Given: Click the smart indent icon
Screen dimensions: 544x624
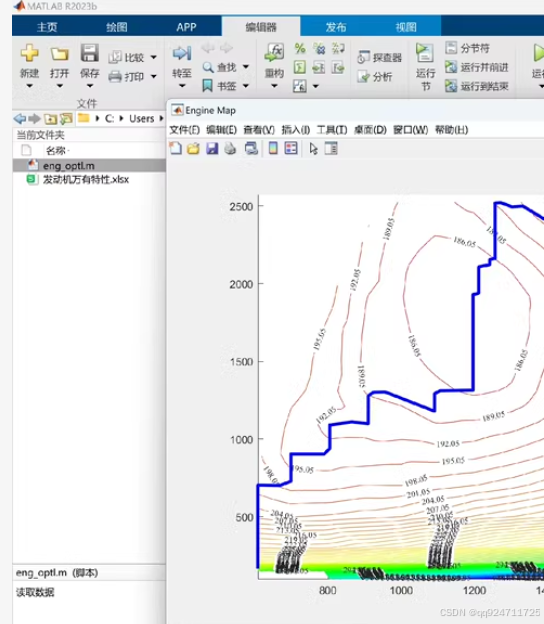Looking at the screenshot, I should pos(300,67).
